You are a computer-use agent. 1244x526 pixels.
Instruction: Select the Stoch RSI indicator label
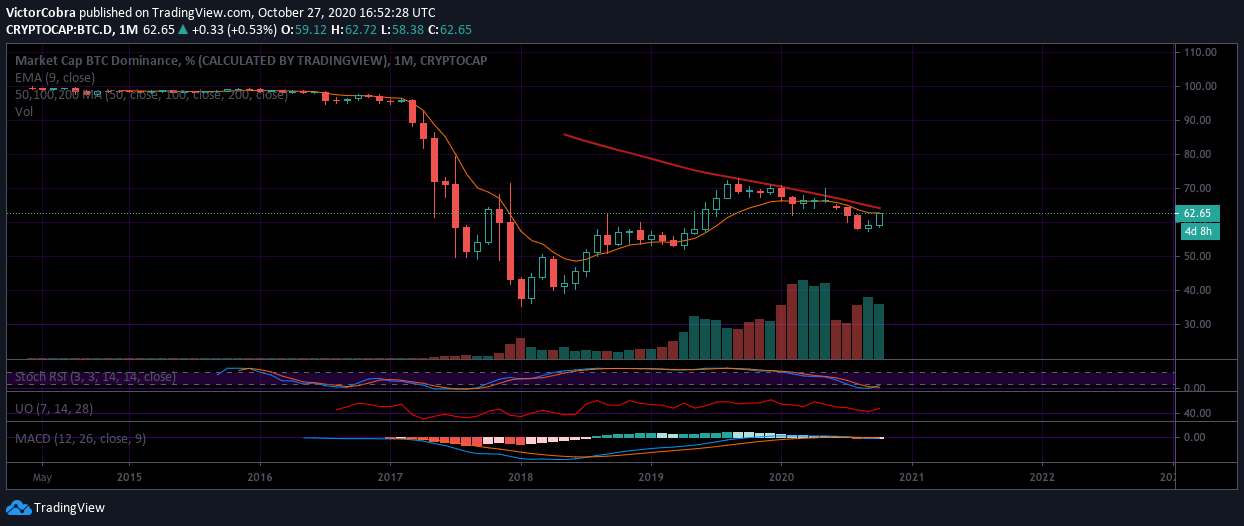coord(96,377)
